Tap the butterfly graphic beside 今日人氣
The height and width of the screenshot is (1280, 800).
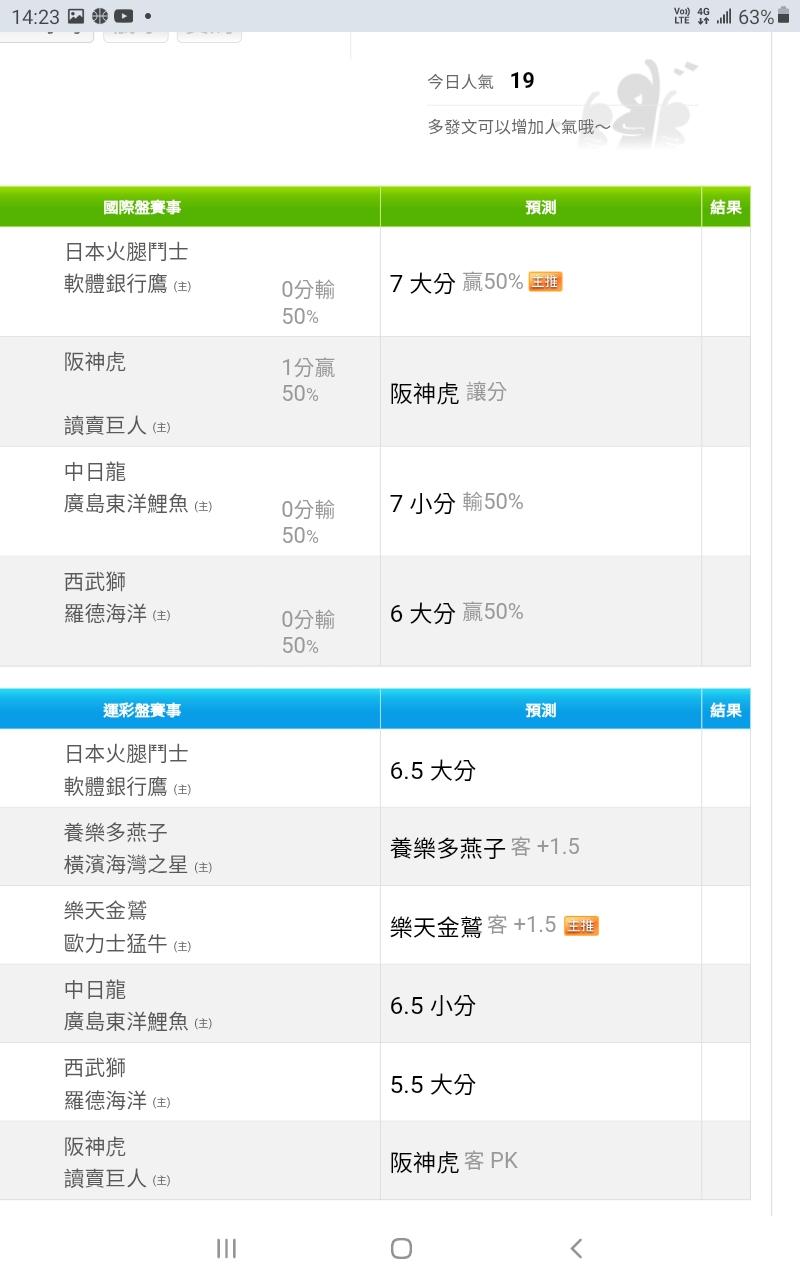(x=640, y=105)
